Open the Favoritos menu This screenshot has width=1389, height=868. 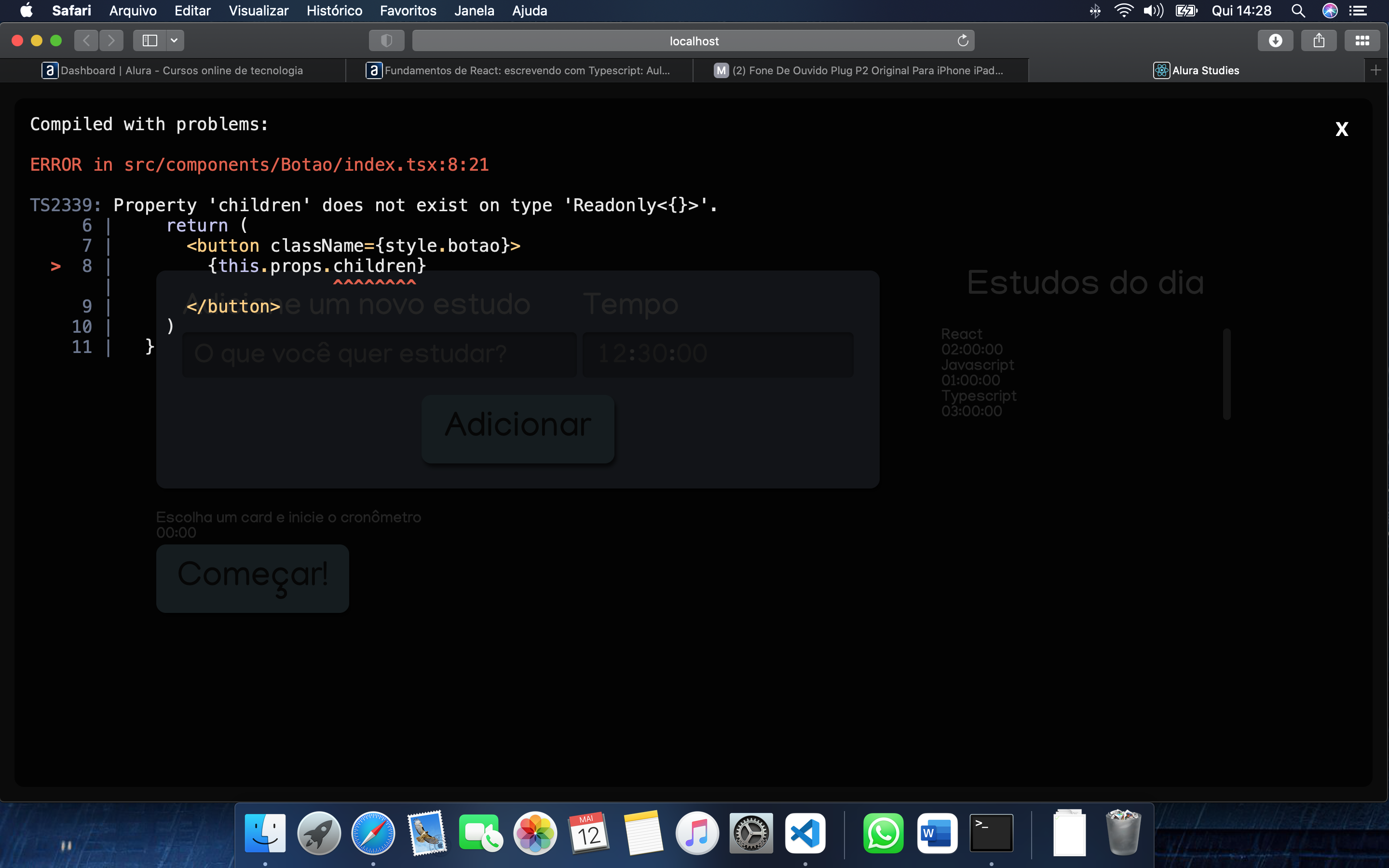click(408, 10)
